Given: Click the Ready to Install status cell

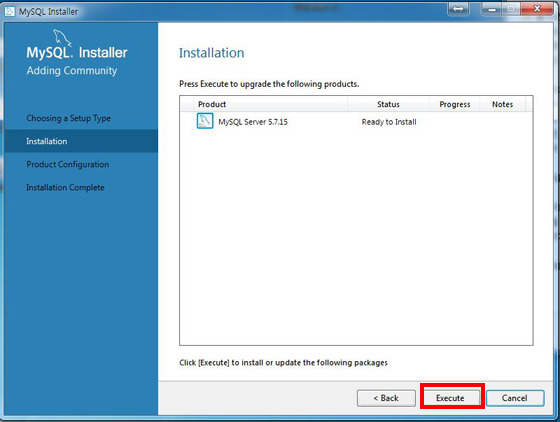Looking at the screenshot, I should (x=389, y=122).
